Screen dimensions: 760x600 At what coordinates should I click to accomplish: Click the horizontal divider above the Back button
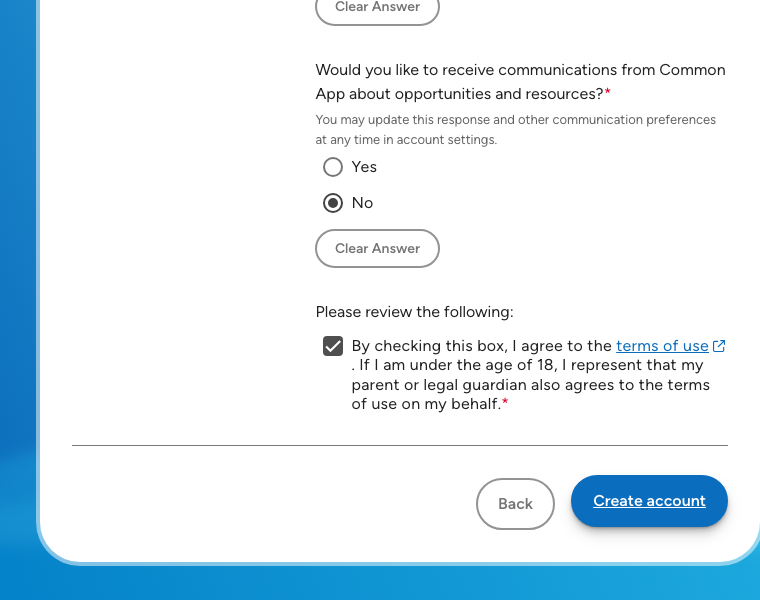[400, 445]
